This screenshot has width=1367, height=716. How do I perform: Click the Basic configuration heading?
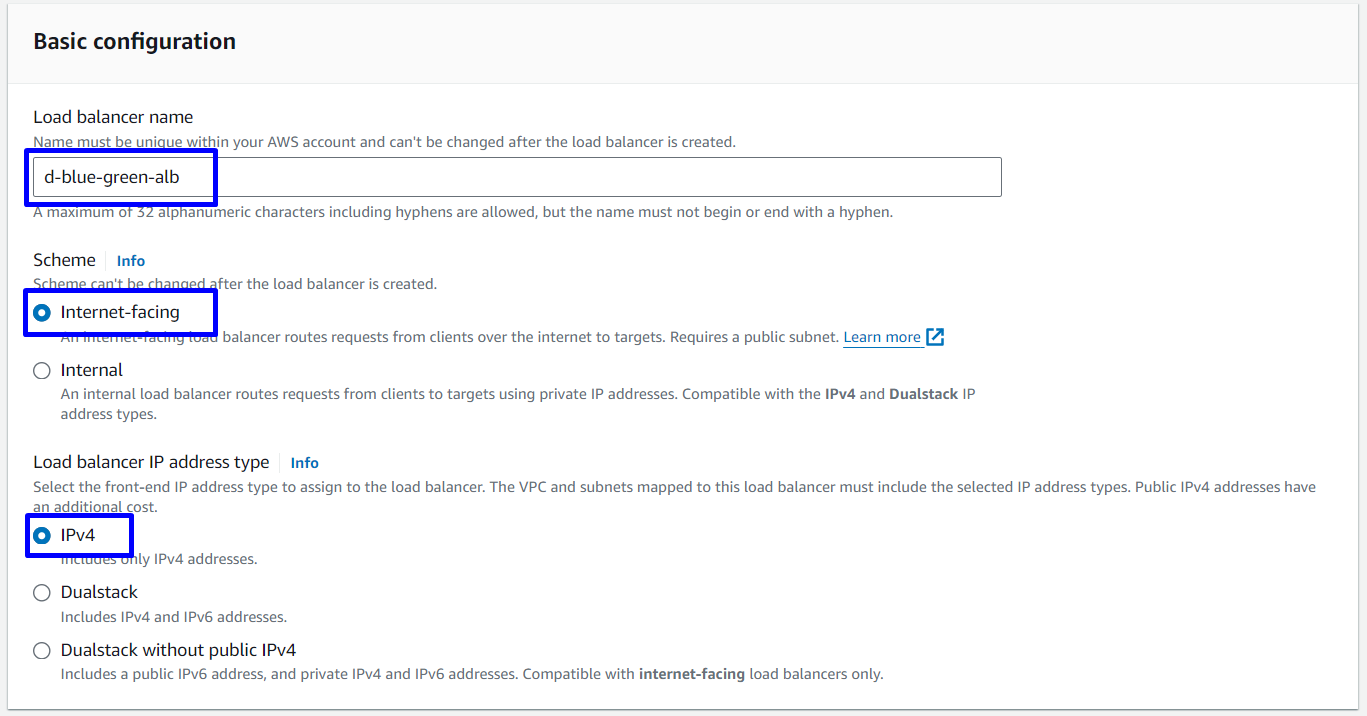point(135,42)
